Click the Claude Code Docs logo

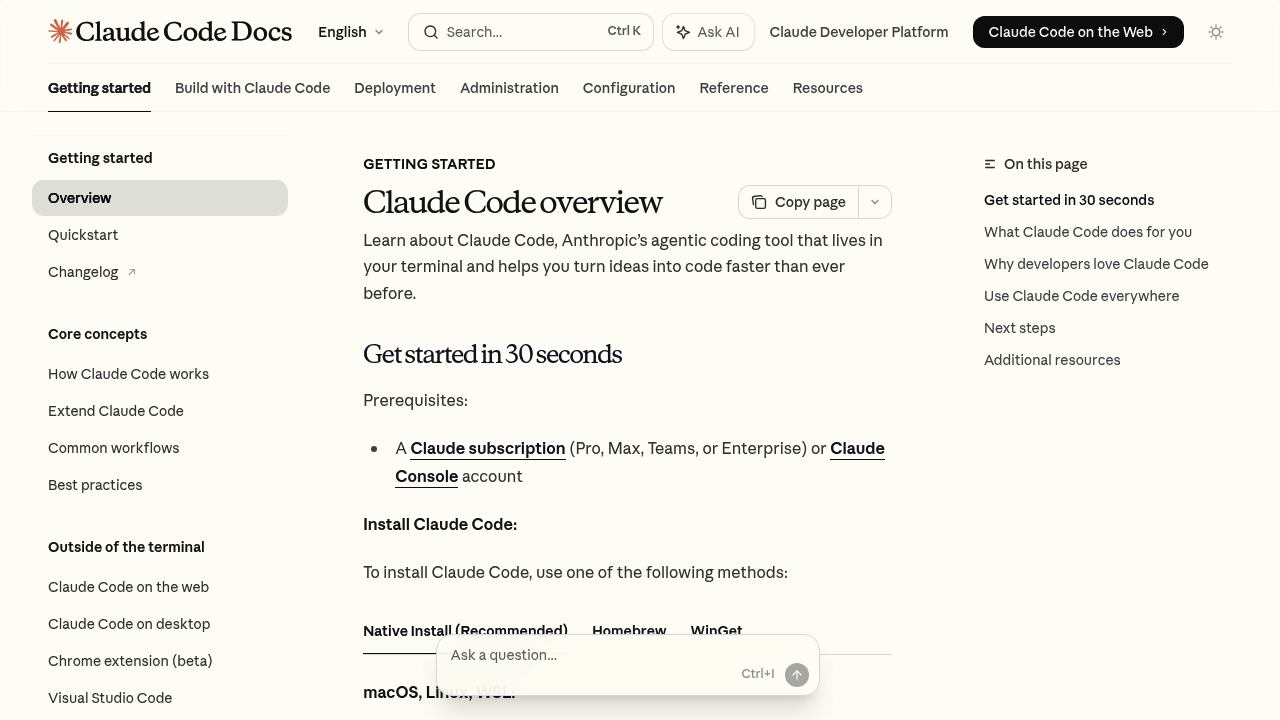click(x=170, y=31)
